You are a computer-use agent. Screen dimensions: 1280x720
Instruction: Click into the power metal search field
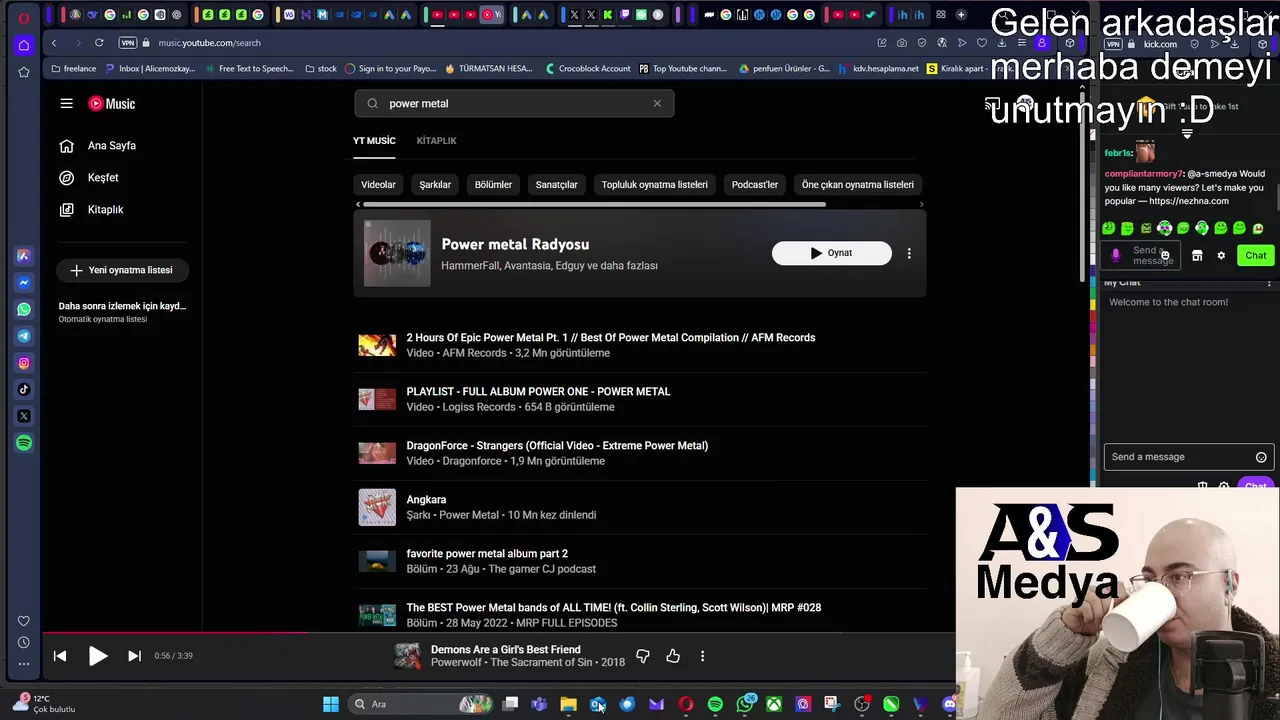[x=514, y=103]
